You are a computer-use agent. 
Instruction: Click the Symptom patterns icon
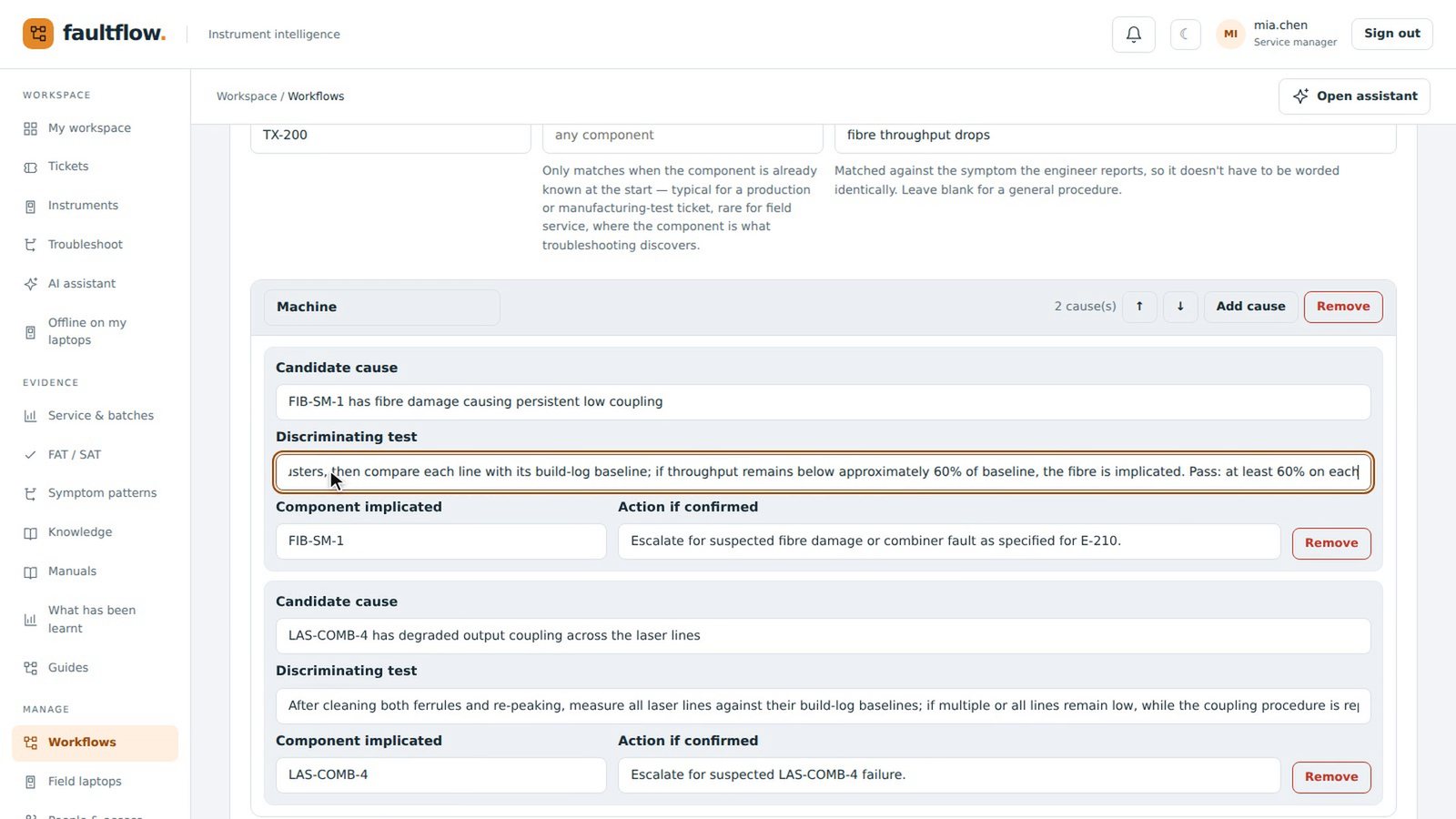click(x=30, y=493)
